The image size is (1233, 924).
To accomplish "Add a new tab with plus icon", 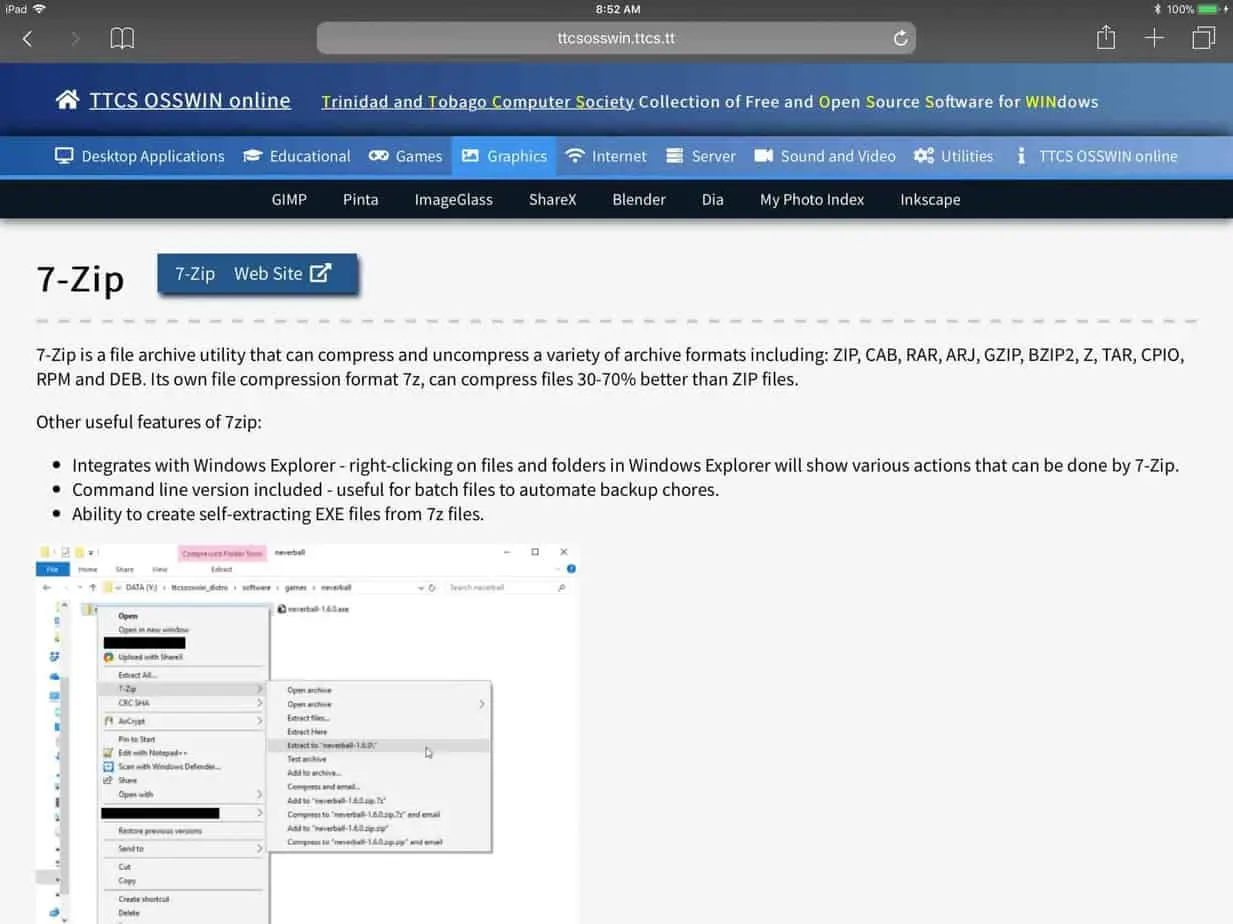I will pos(1154,38).
